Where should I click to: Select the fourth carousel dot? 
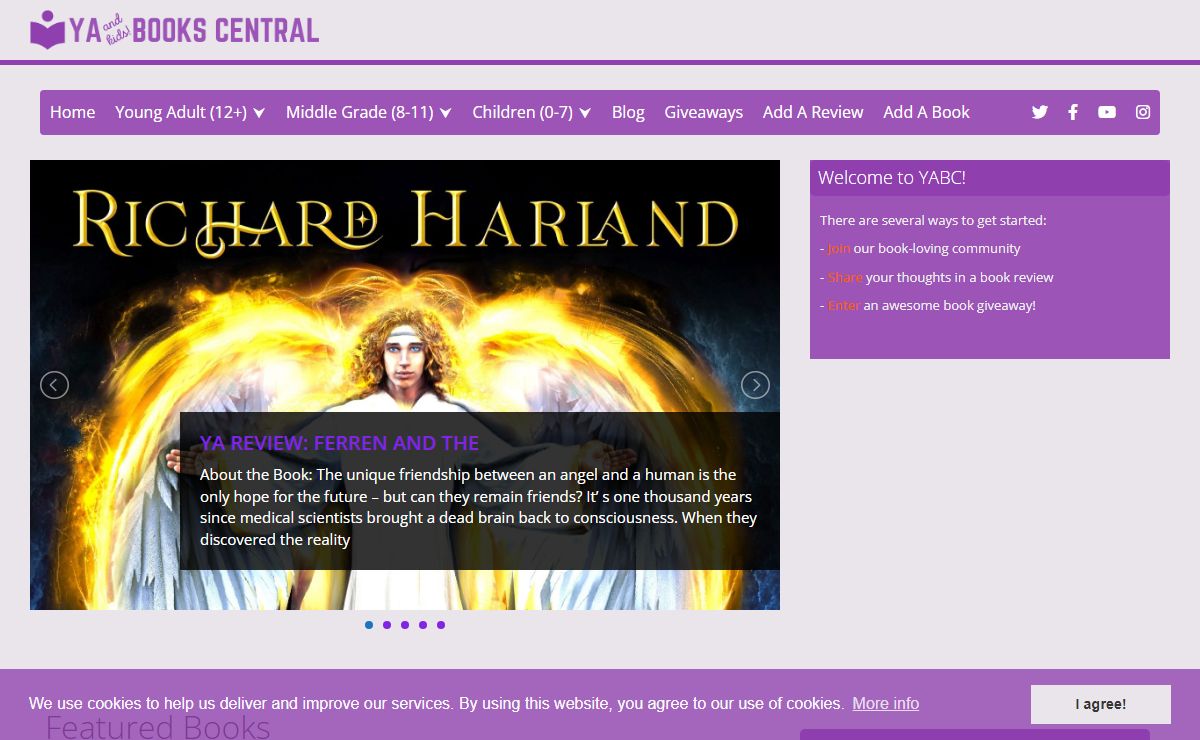(x=423, y=625)
